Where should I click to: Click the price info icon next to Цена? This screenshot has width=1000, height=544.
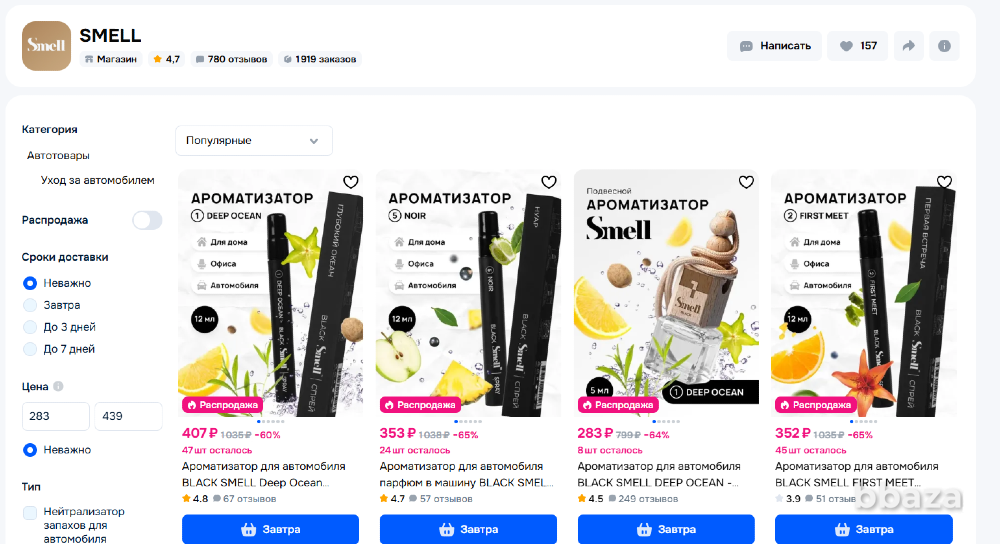coord(58,386)
